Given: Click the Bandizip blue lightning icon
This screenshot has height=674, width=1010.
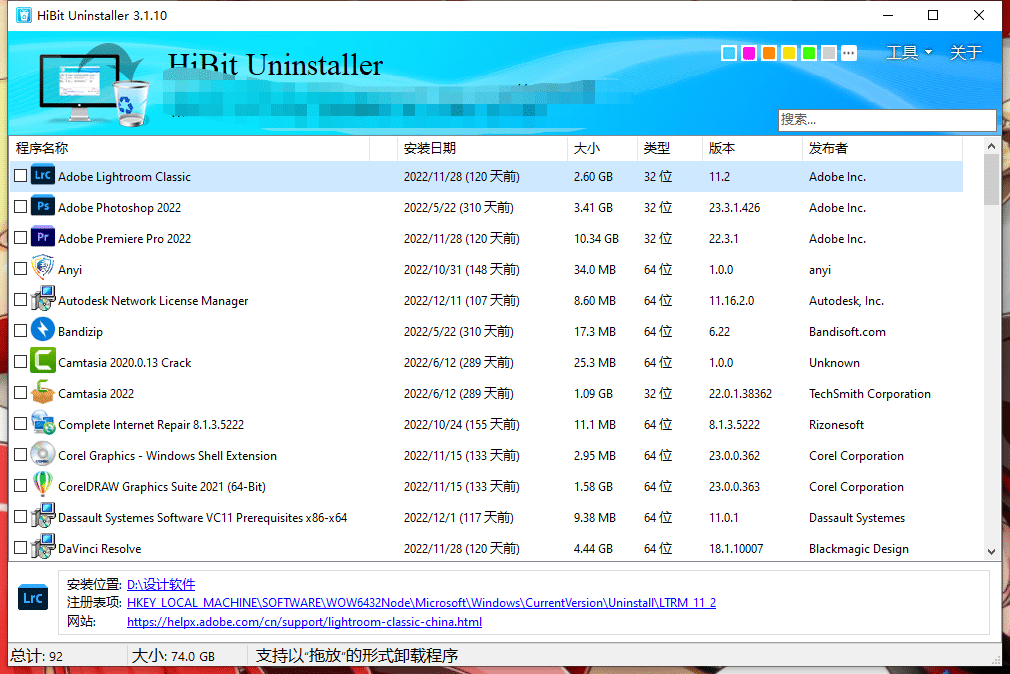Looking at the screenshot, I should (x=43, y=330).
